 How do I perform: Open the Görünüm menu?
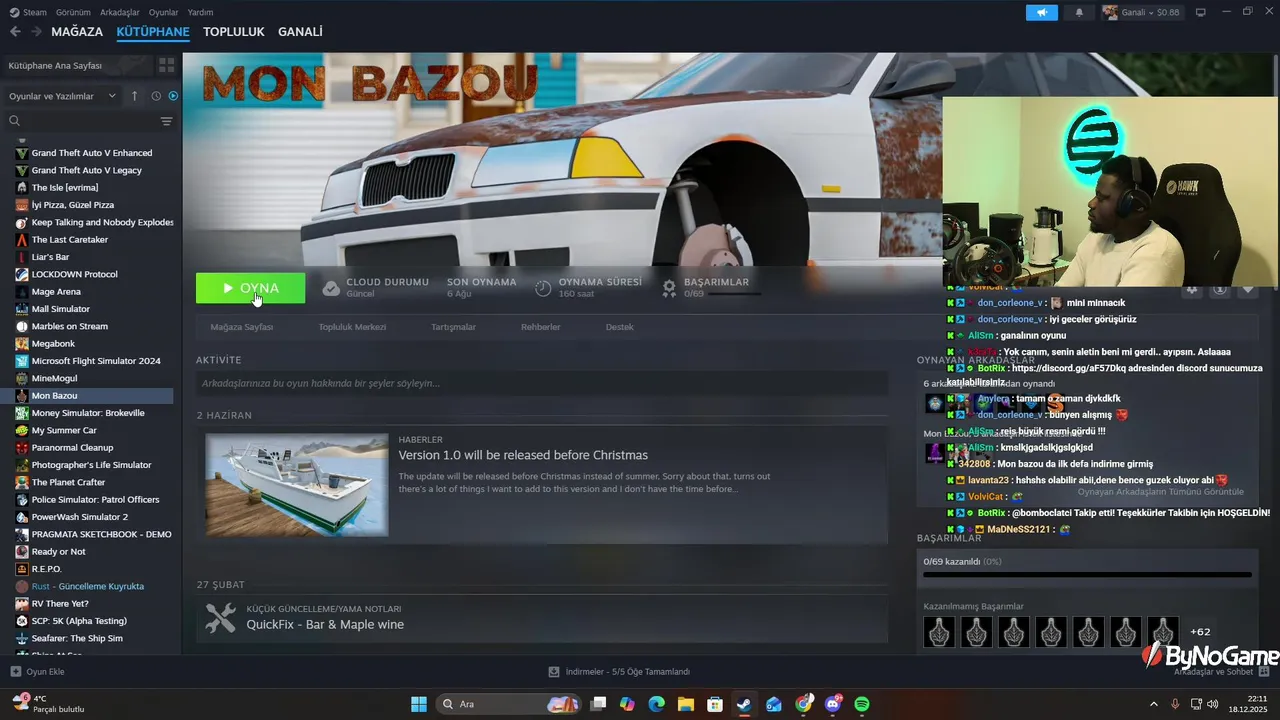(x=73, y=12)
